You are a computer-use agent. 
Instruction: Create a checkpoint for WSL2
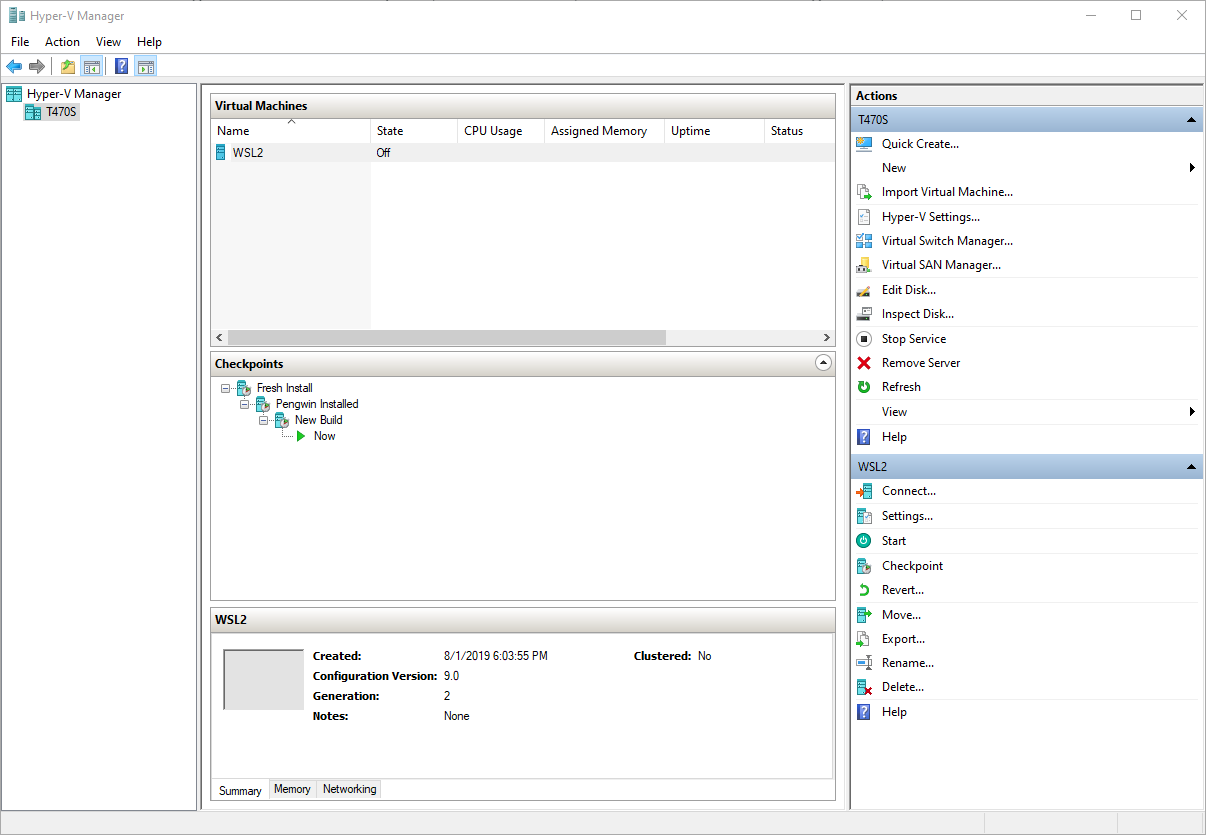912,565
